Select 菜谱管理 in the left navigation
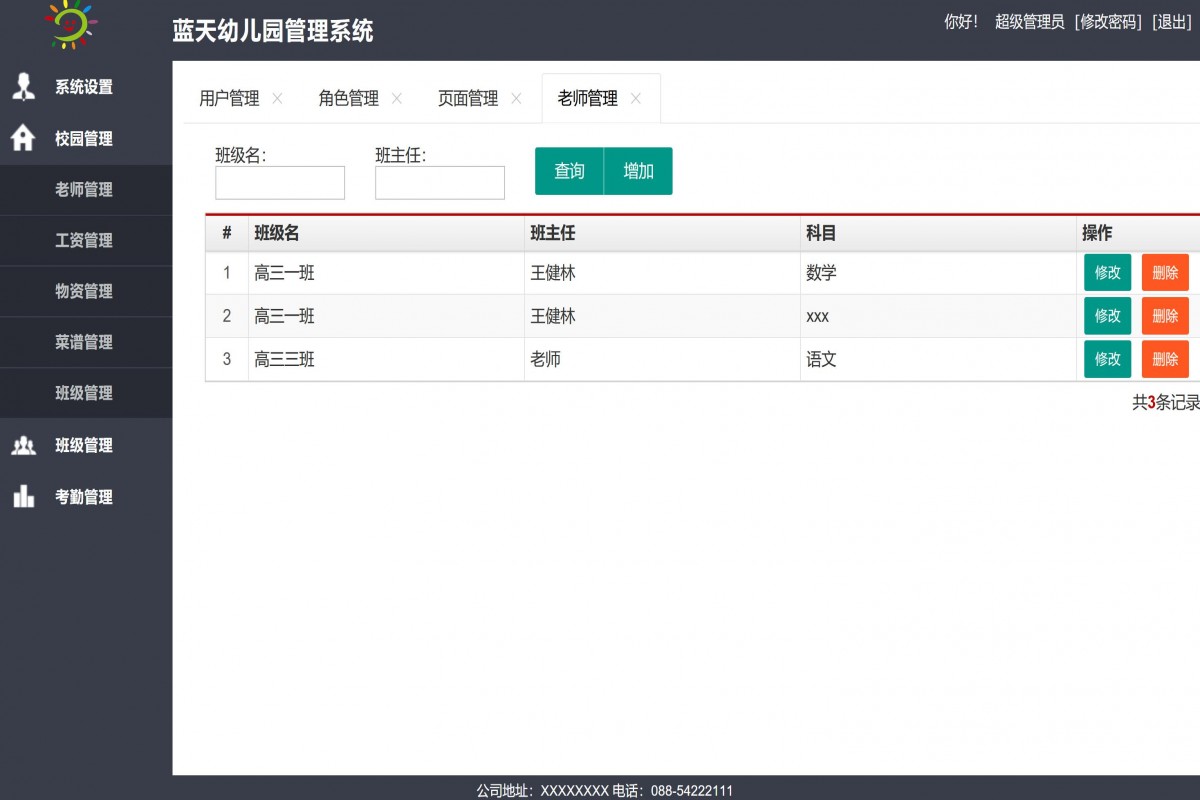 [86, 342]
